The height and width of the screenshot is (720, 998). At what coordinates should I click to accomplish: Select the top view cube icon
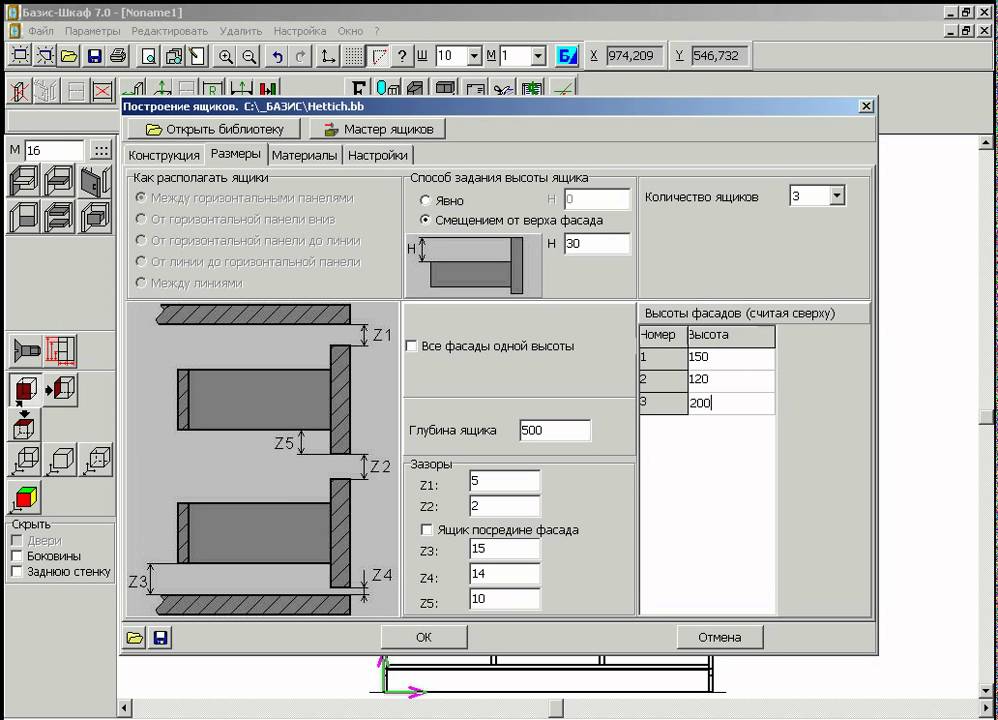pos(24,425)
